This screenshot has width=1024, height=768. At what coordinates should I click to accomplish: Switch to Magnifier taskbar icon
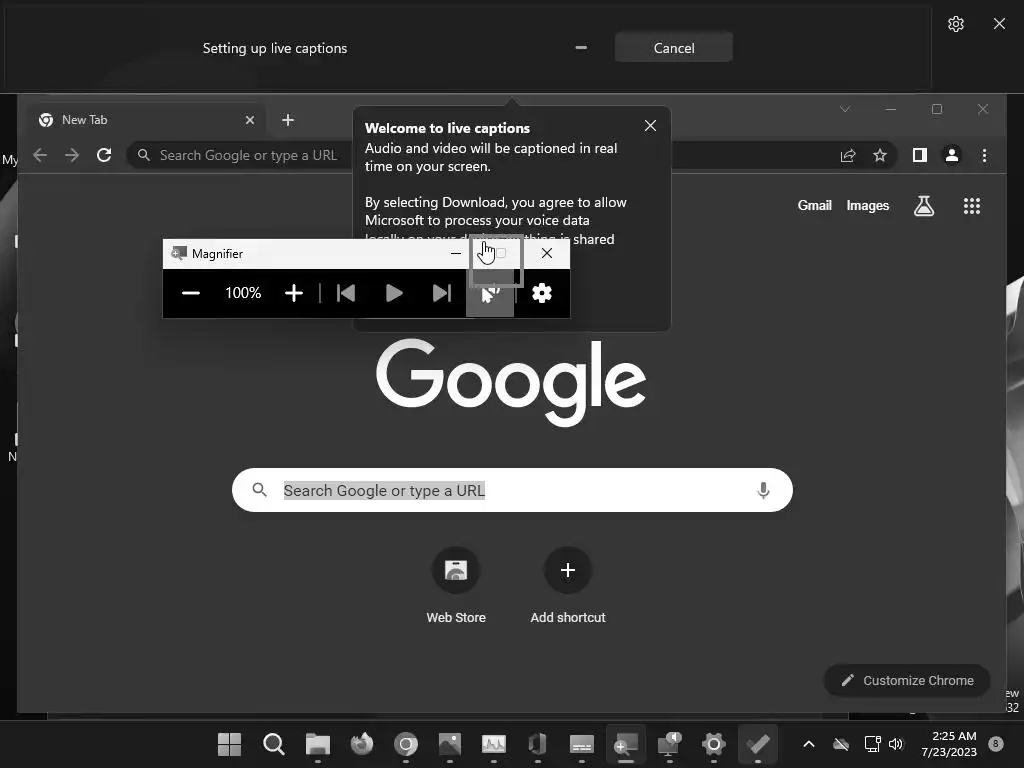pyautogui.click(x=626, y=744)
